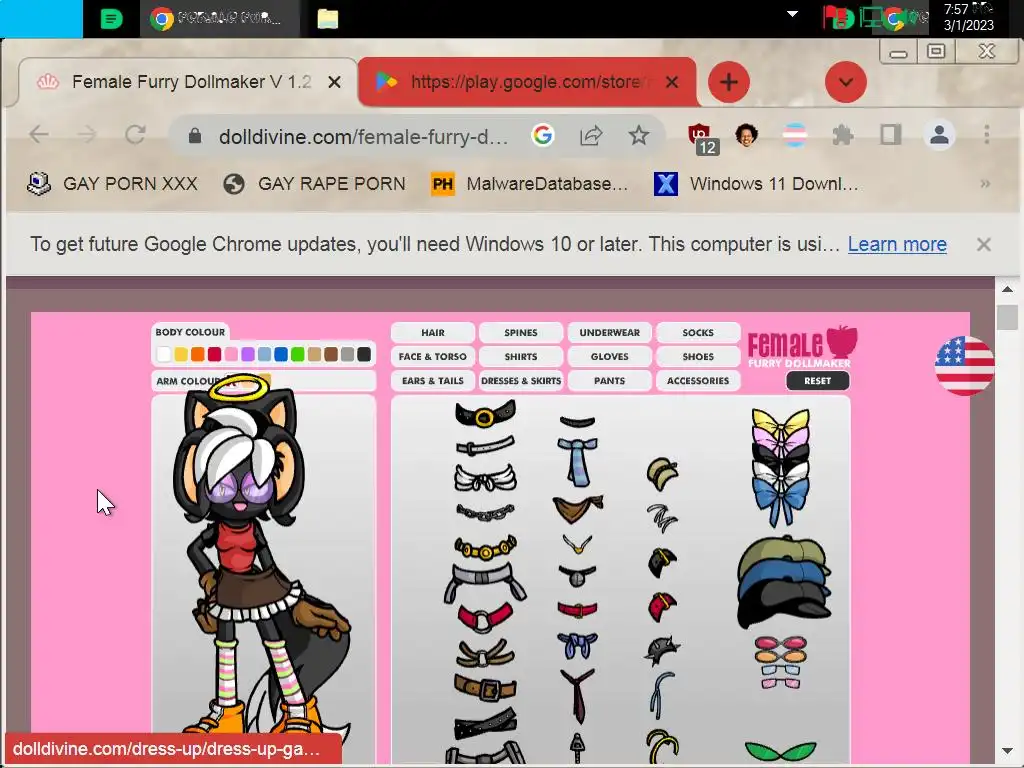Add the orange round sunglasses

click(780, 656)
